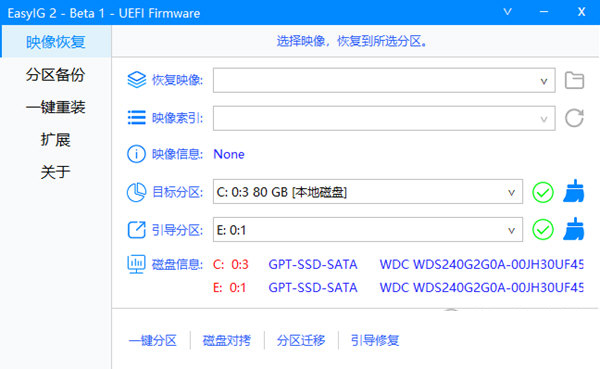Click the green checkmark for 引导分区
The width and height of the screenshot is (600, 369).
point(543,230)
